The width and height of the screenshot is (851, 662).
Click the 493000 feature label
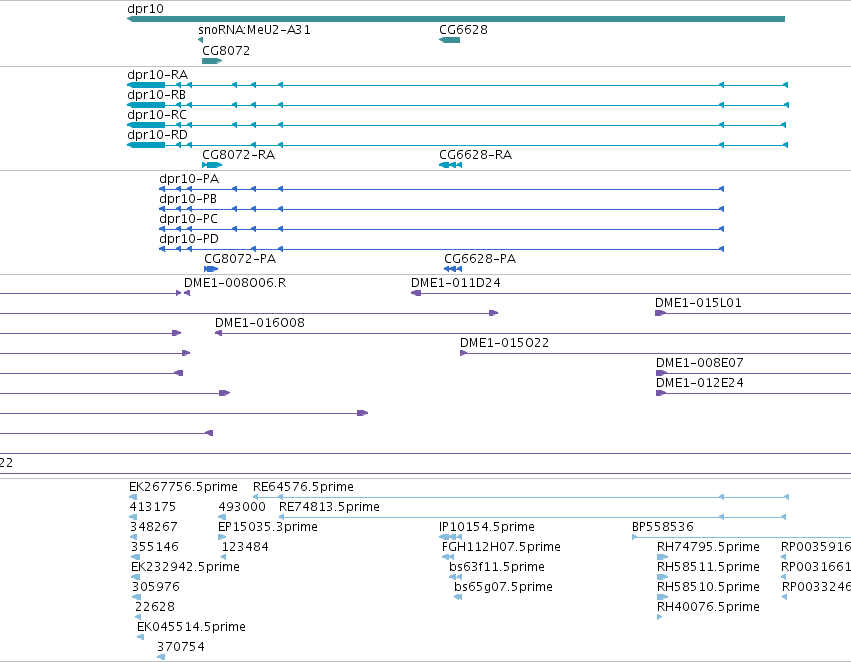point(242,507)
